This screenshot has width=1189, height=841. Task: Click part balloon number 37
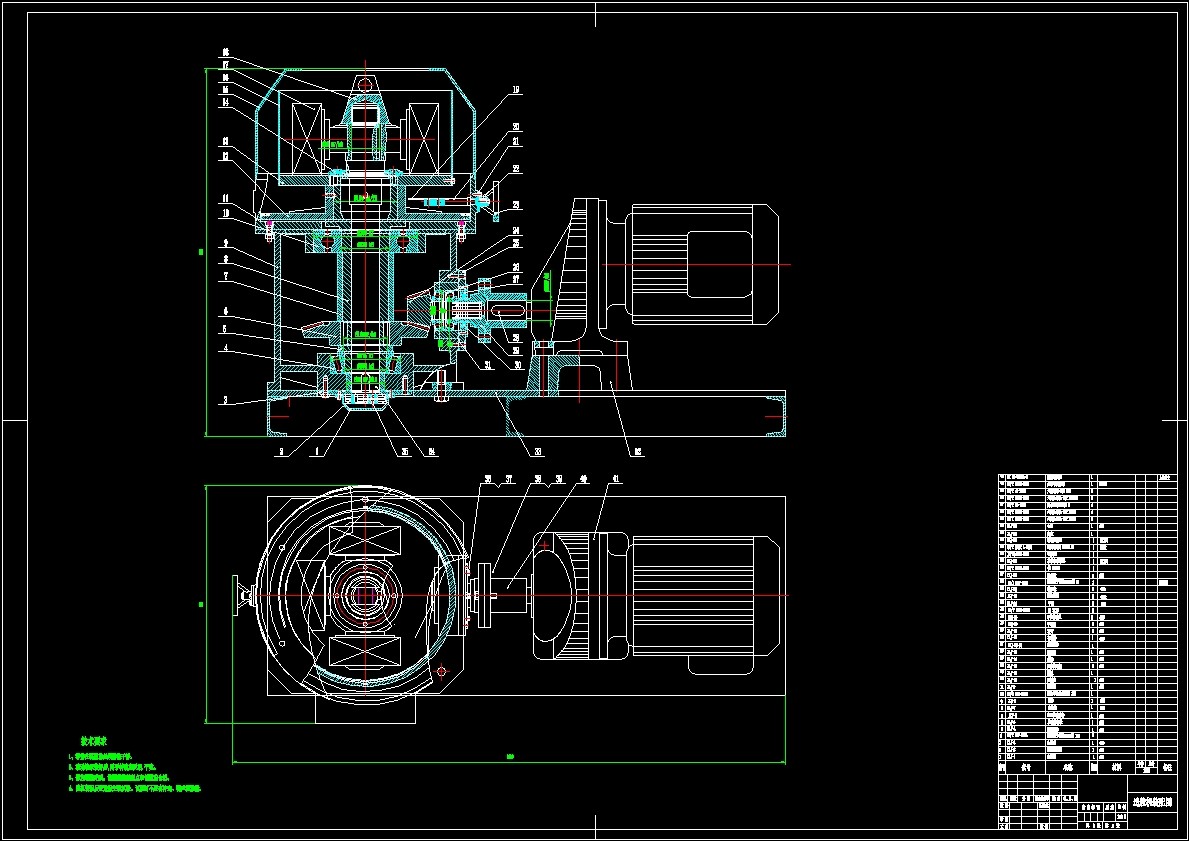[510, 479]
